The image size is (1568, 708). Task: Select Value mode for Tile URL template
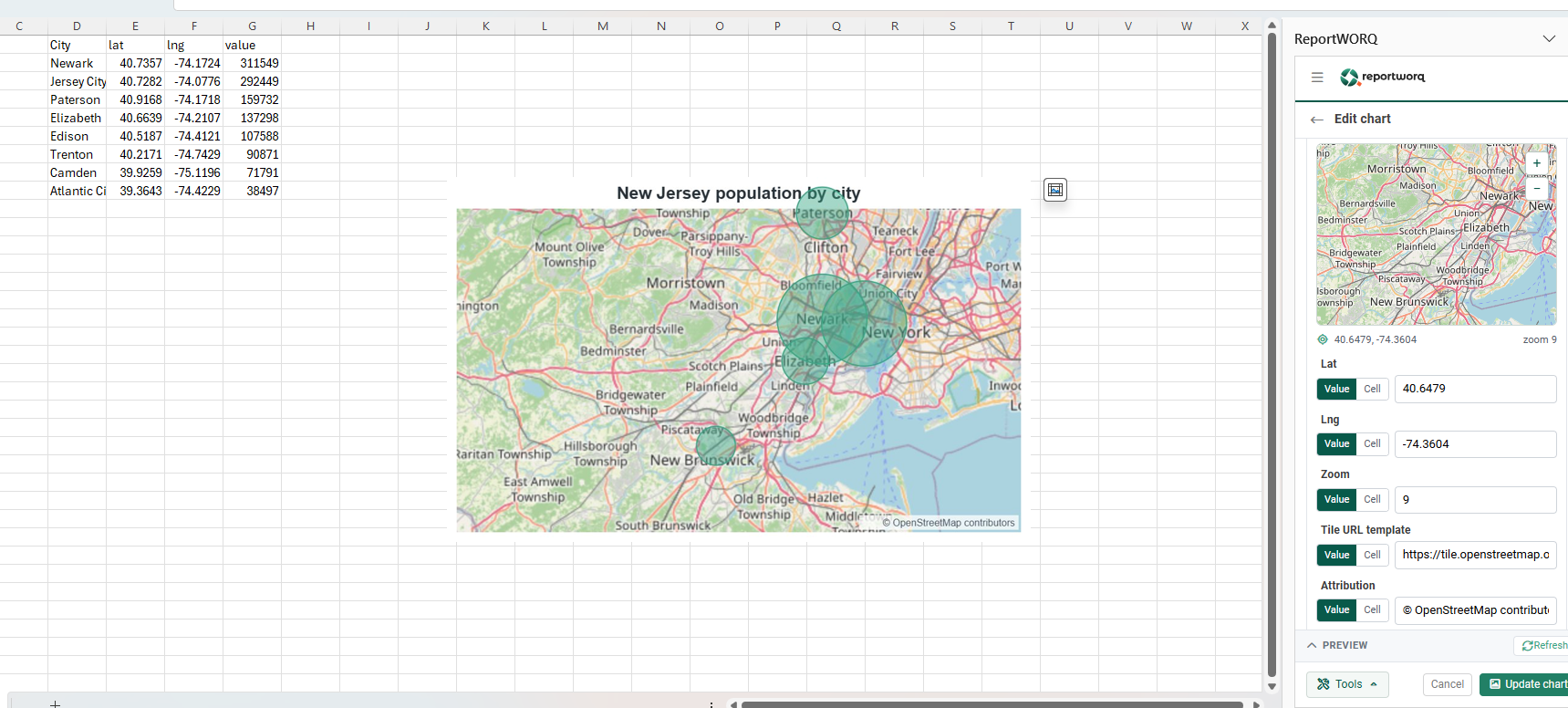(x=1336, y=555)
